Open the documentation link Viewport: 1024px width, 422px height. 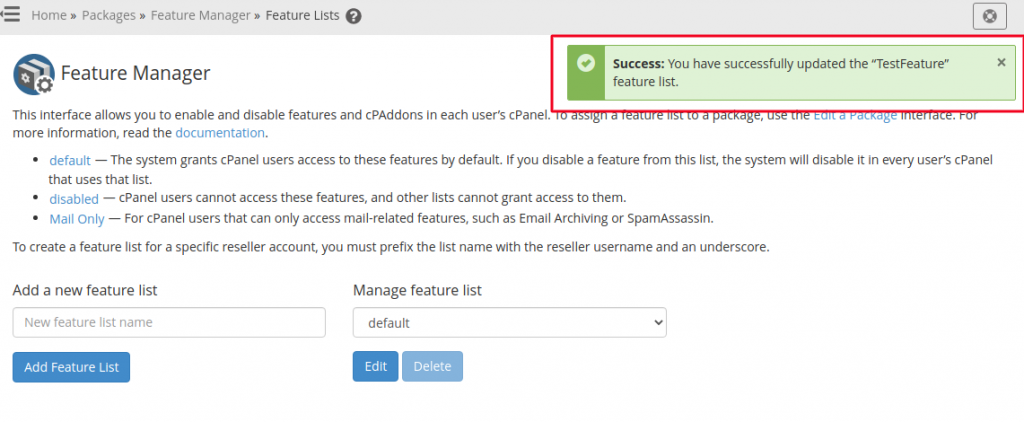(x=219, y=133)
